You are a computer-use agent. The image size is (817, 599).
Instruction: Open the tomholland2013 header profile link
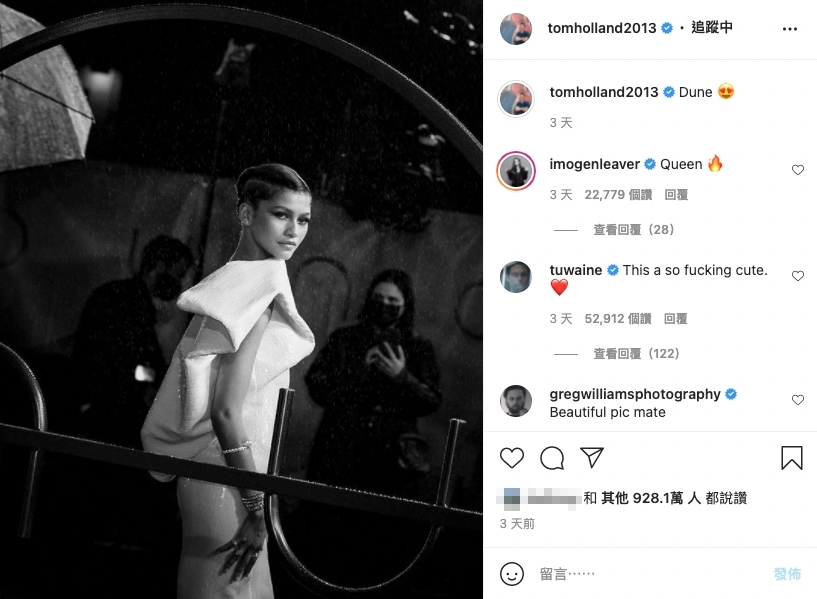click(601, 28)
